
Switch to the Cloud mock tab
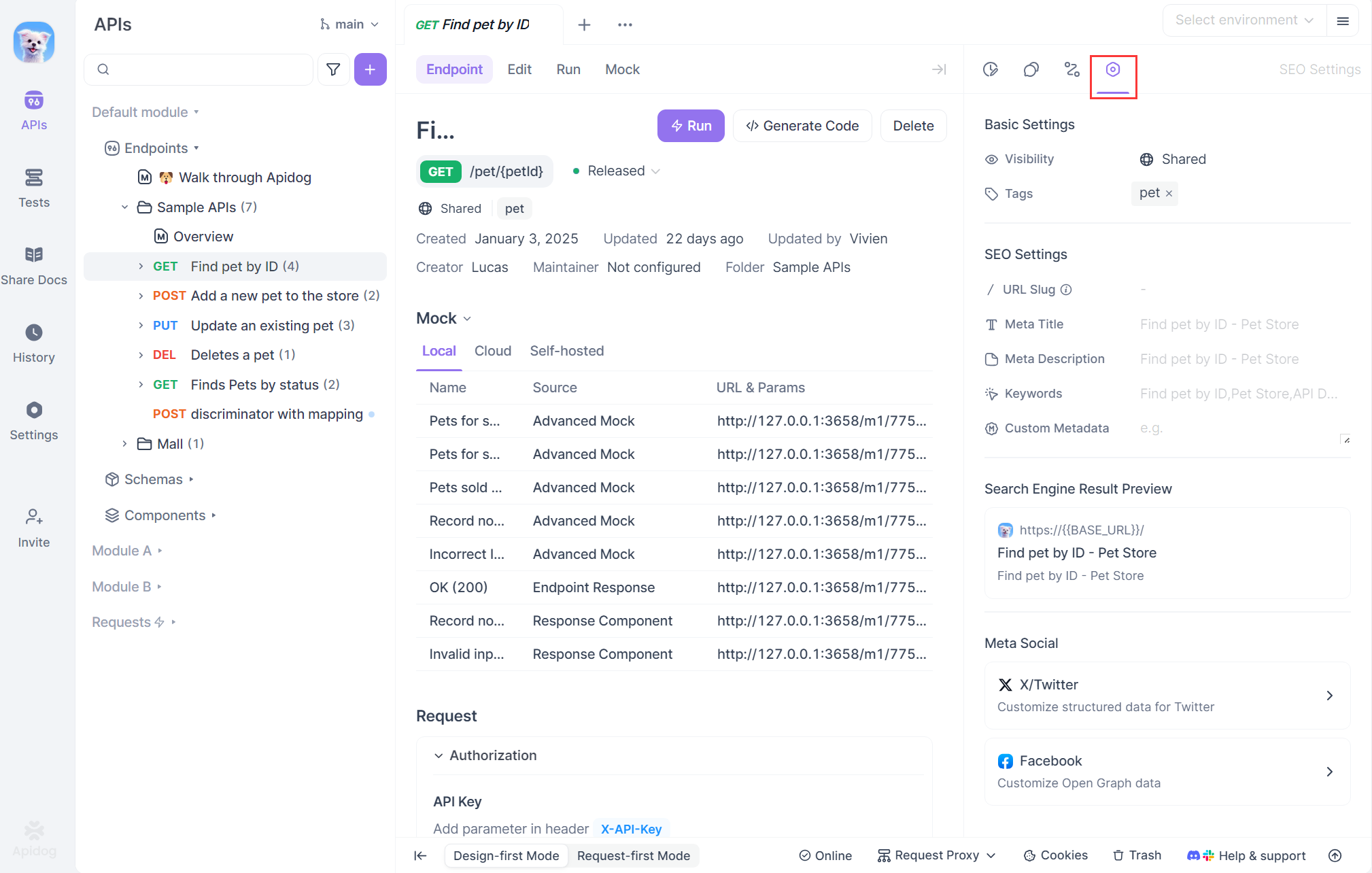click(x=492, y=351)
